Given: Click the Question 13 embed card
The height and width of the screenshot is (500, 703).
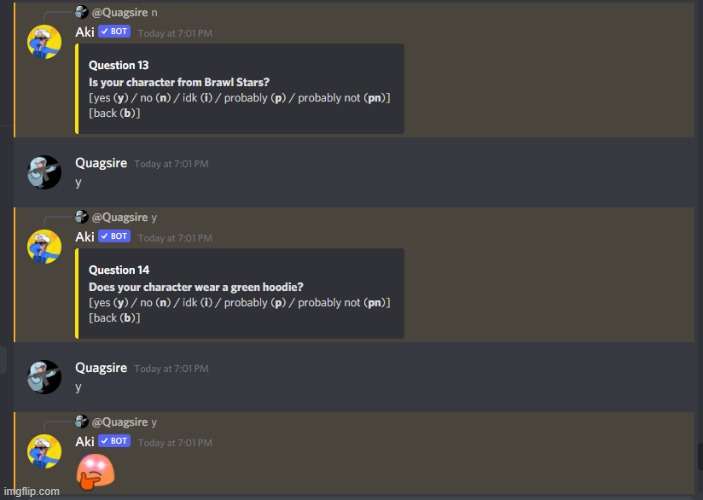Looking at the screenshot, I should pos(239,89).
